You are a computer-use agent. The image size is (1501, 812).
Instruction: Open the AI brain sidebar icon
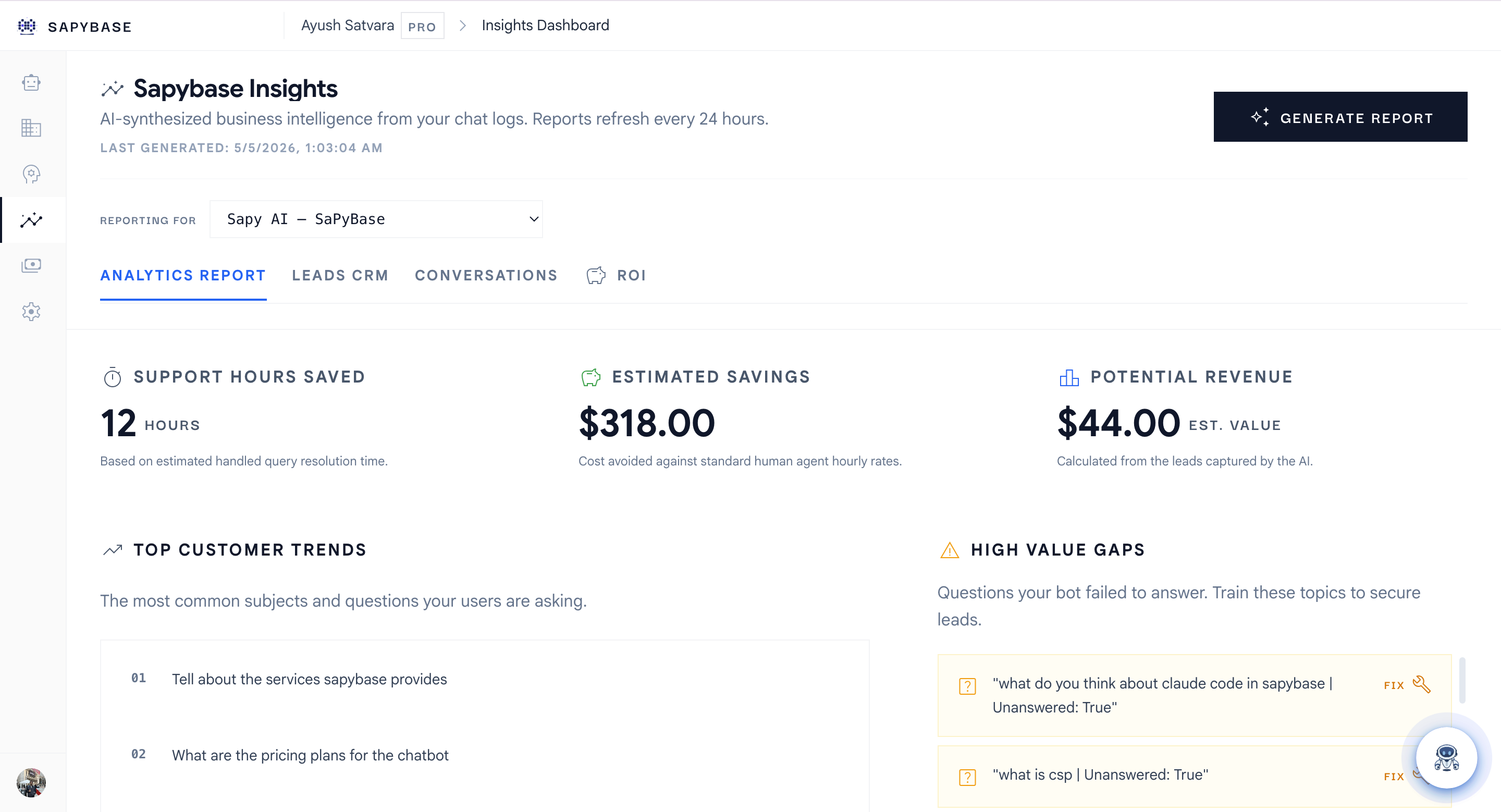pyautogui.click(x=31, y=174)
